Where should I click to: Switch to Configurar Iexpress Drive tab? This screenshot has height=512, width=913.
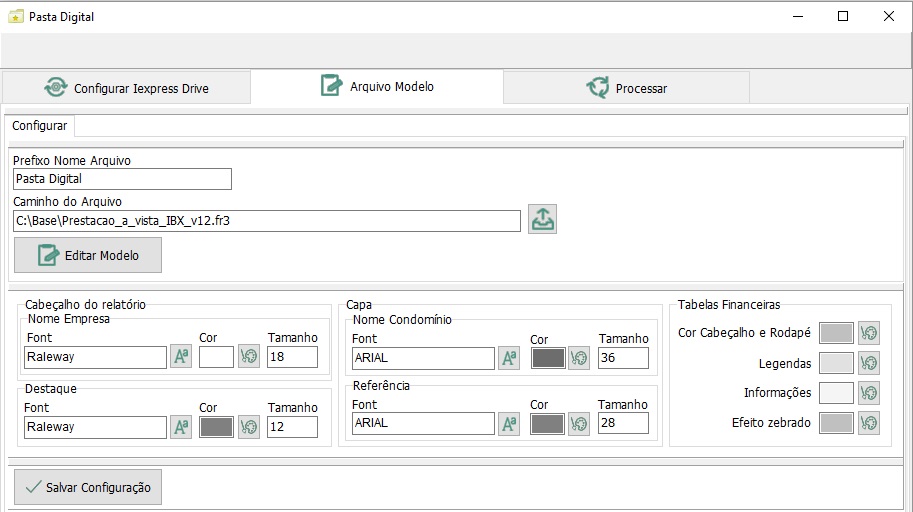click(127, 88)
